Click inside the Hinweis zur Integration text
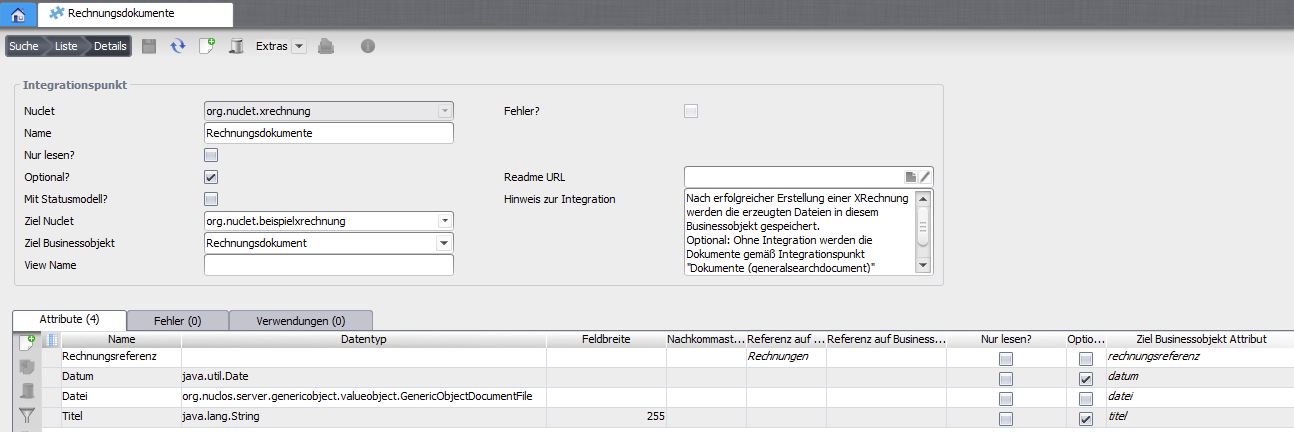This screenshot has height=432, width=1294. pos(800,231)
